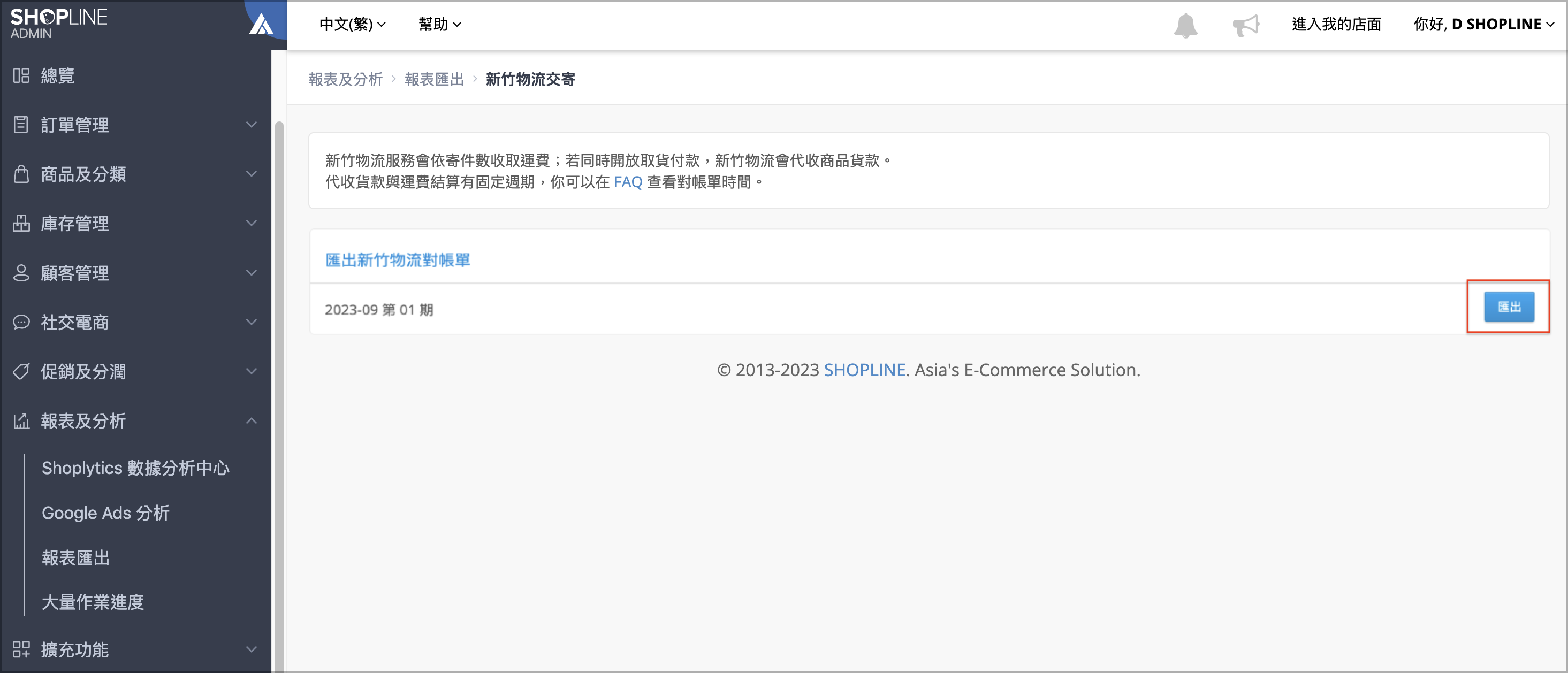Expand the 庫存管理 chevron
Screen dimensions: 1568x673
(x=252, y=223)
